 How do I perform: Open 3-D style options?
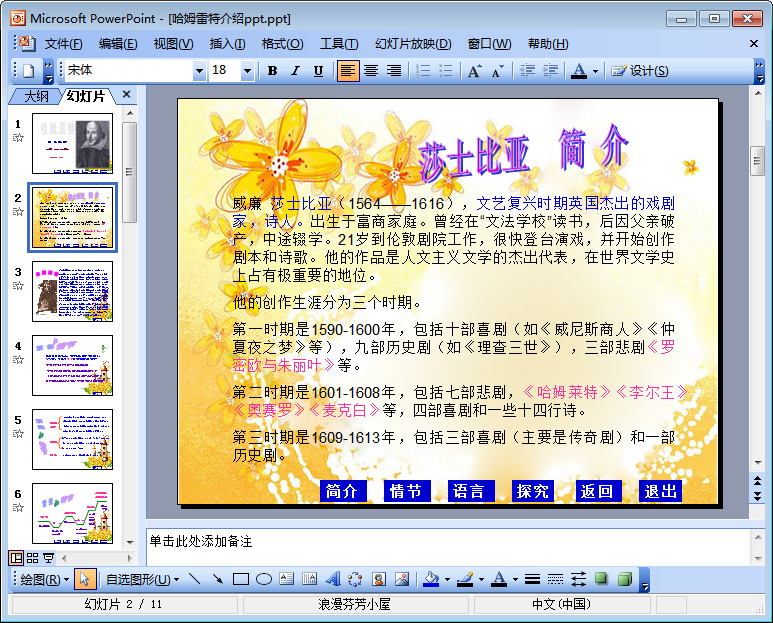click(x=625, y=579)
